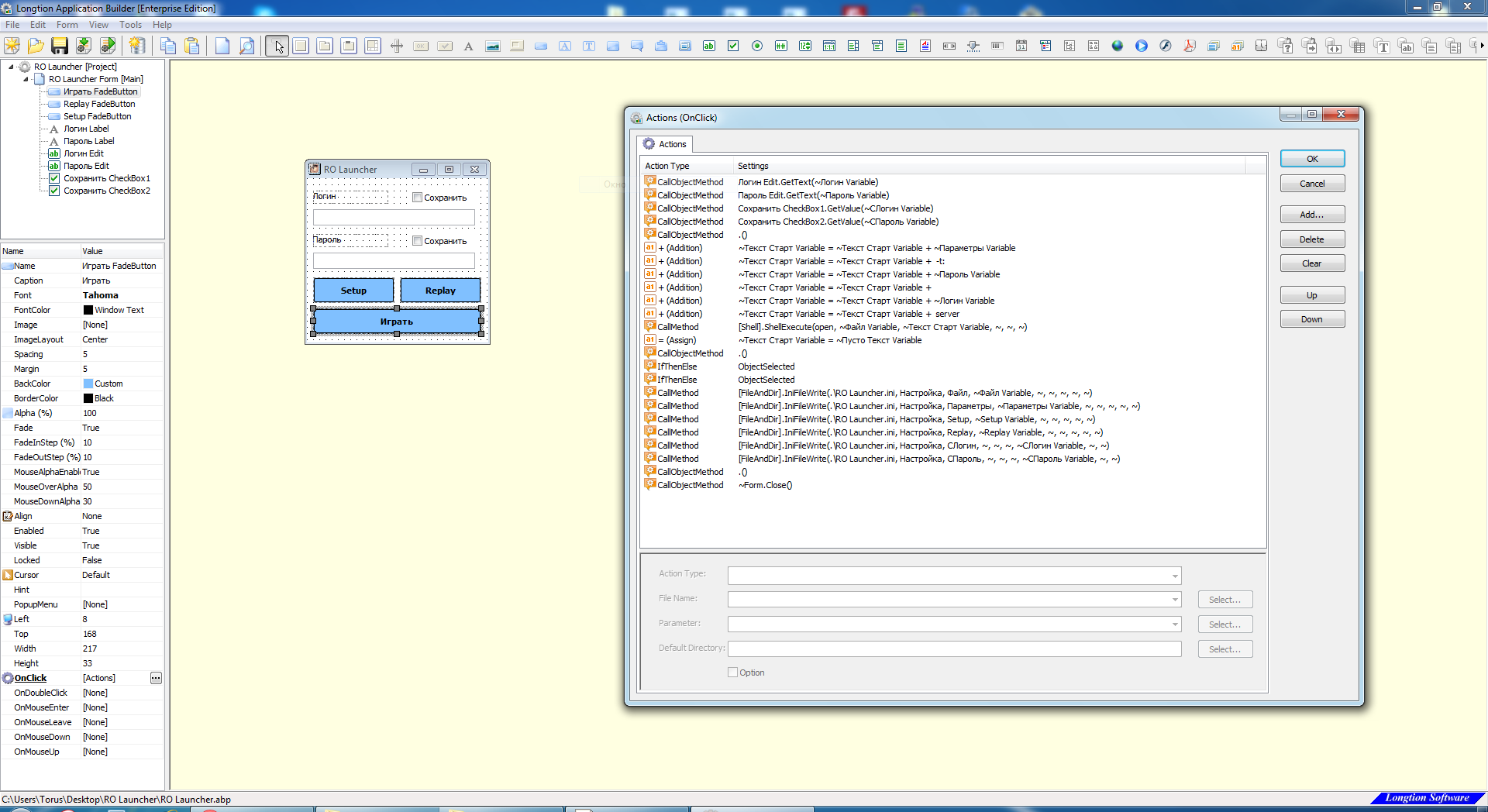This screenshot has width=1488, height=812.
Task: Select the PDF component tool
Action: pos(1190,46)
